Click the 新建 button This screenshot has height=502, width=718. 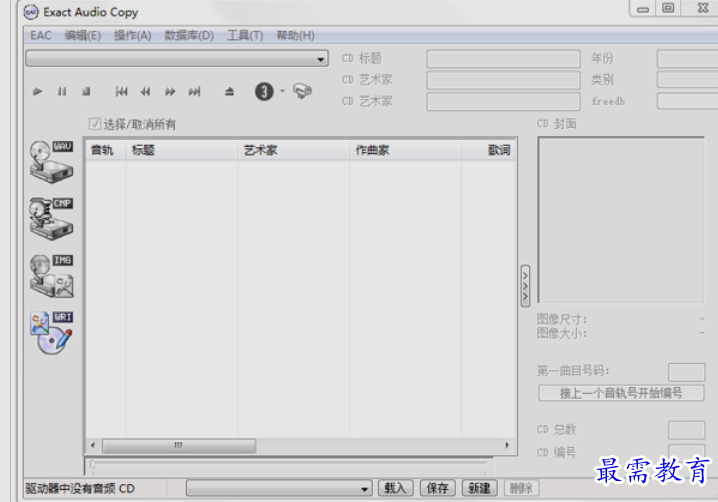tap(479, 488)
